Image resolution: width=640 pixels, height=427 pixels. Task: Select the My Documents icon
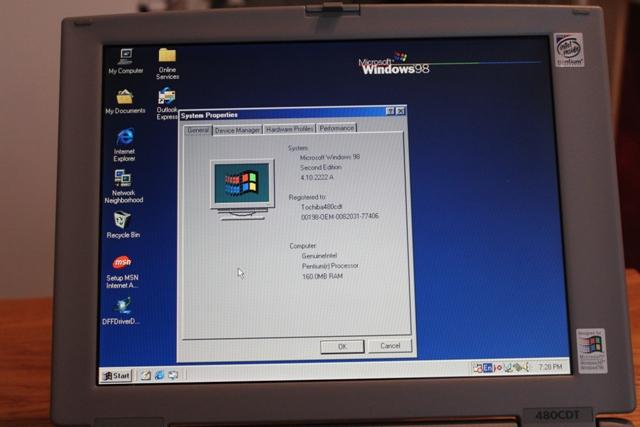pyautogui.click(x=125, y=98)
